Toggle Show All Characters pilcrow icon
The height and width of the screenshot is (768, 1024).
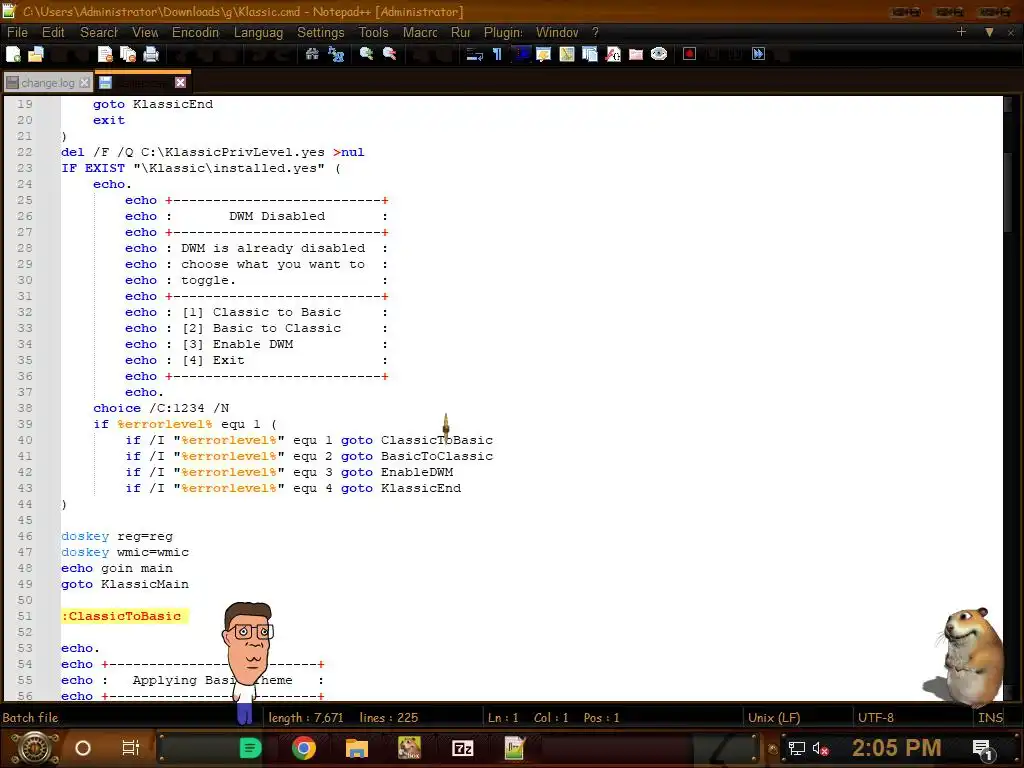pyautogui.click(x=497, y=54)
